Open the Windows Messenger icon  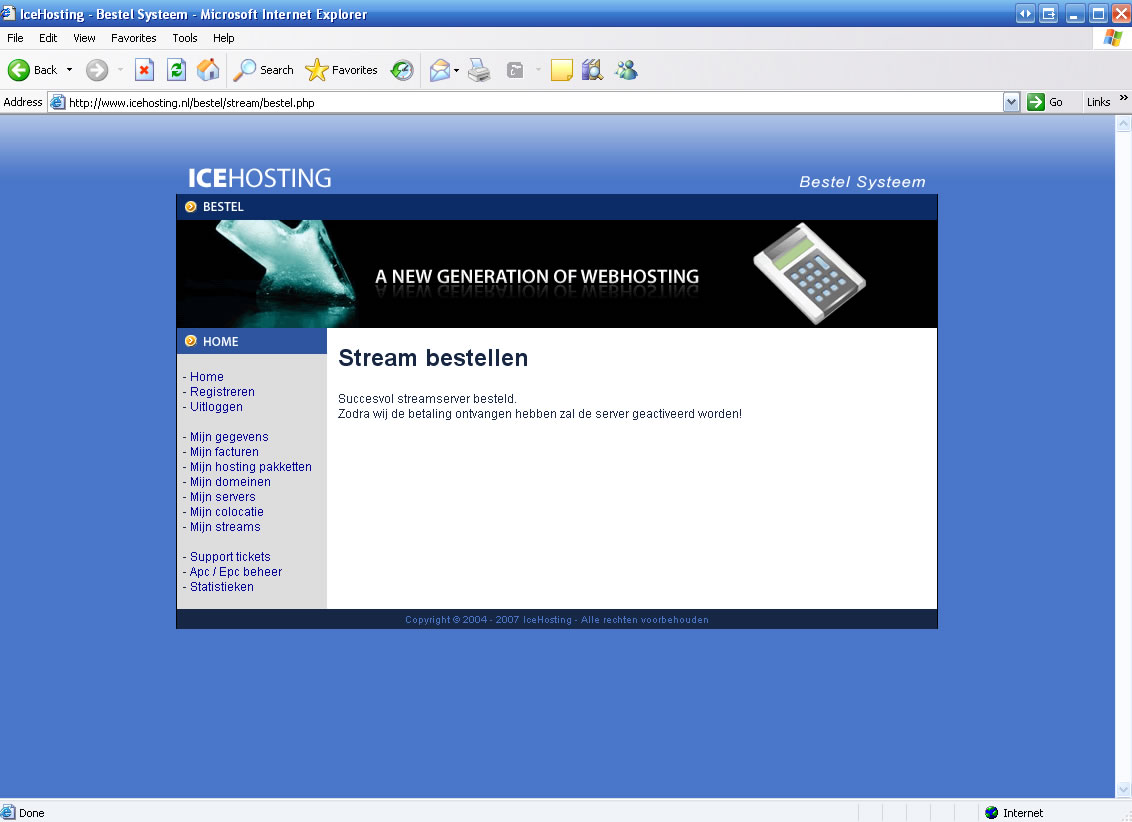coord(627,70)
